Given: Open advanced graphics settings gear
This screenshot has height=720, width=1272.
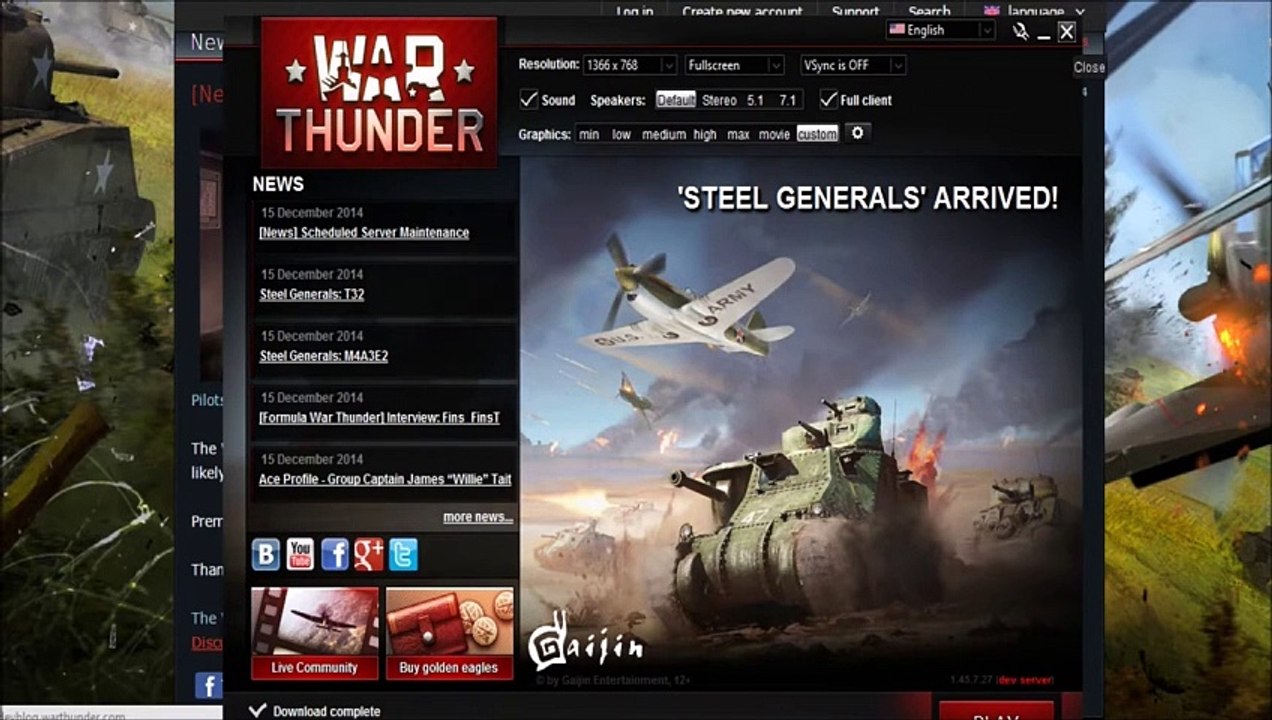Looking at the screenshot, I should pyautogui.click(x=857, y=133).
